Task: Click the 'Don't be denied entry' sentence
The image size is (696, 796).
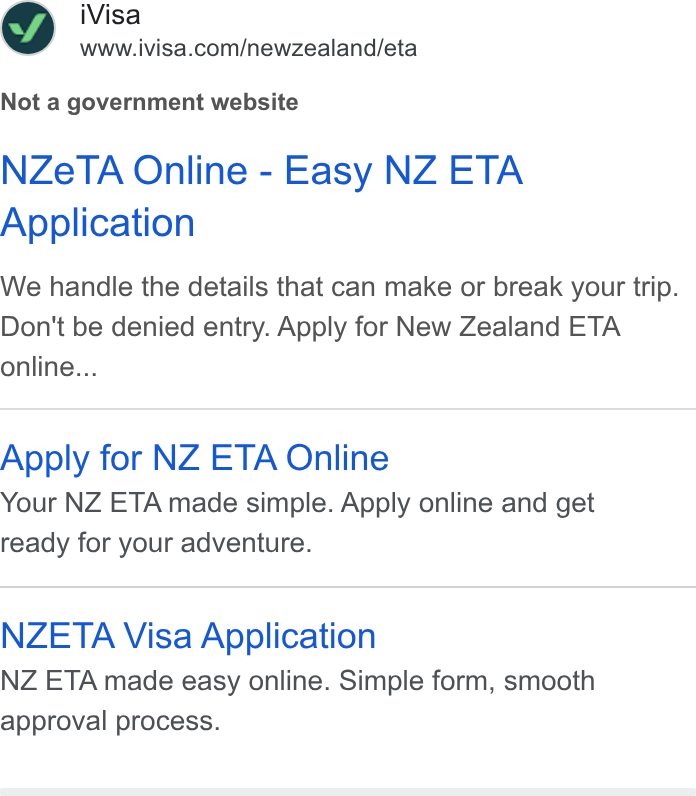Action: pyautogui.click(x=135, y=327)
